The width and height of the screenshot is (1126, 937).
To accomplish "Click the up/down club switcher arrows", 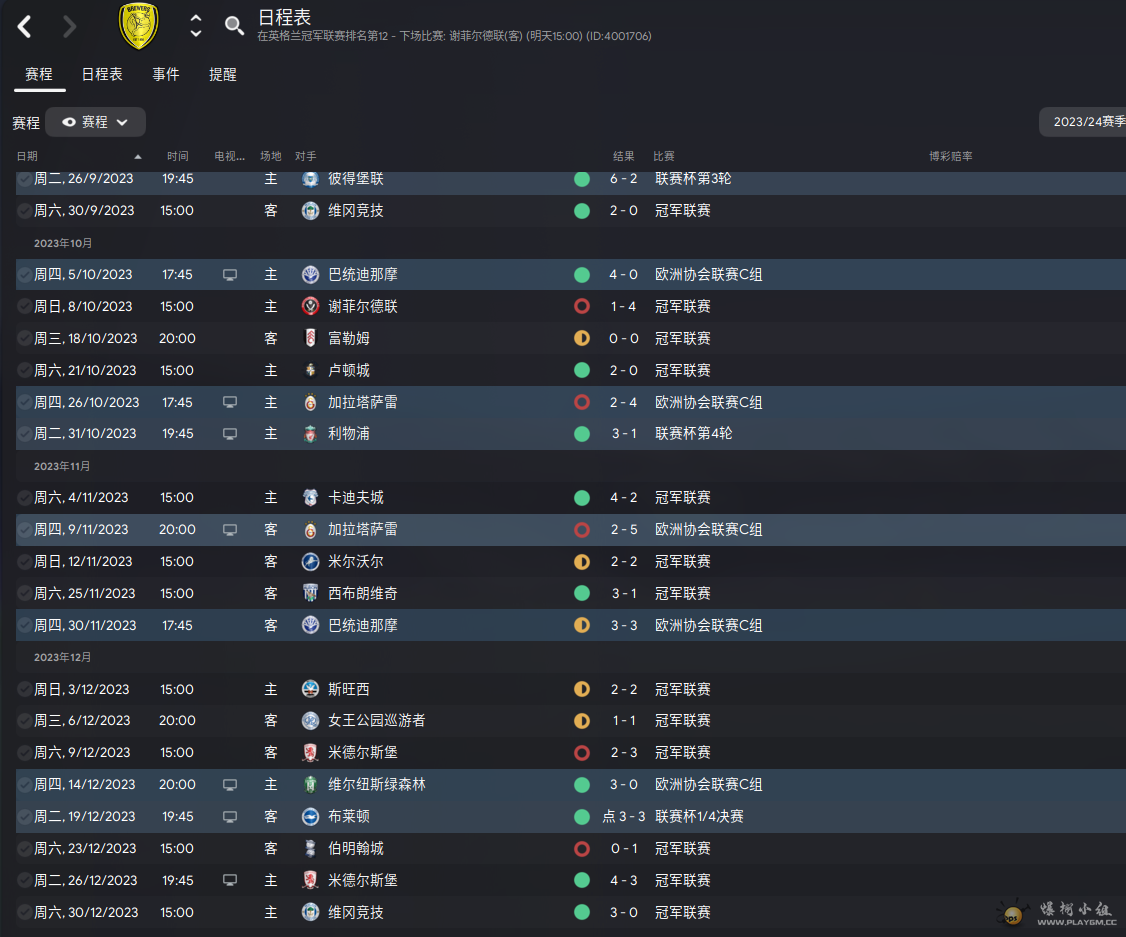I will click(196, 26).
